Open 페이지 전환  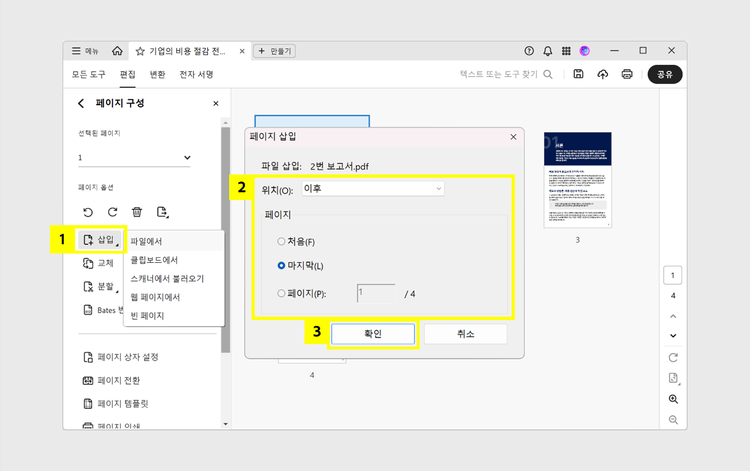(x=111, y=380)
